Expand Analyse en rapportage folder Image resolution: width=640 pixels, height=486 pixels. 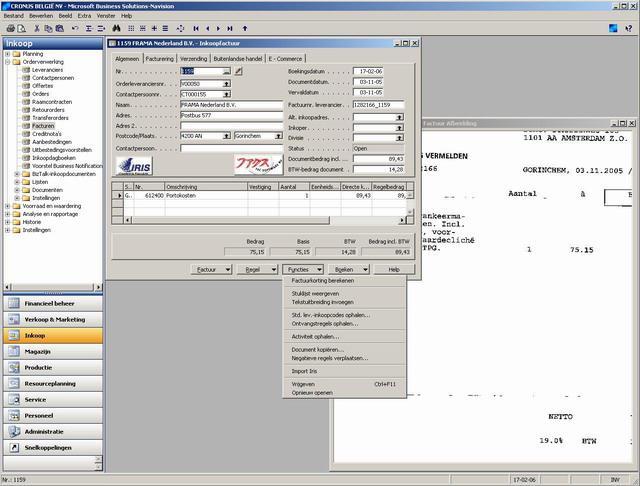click(7, 214)
